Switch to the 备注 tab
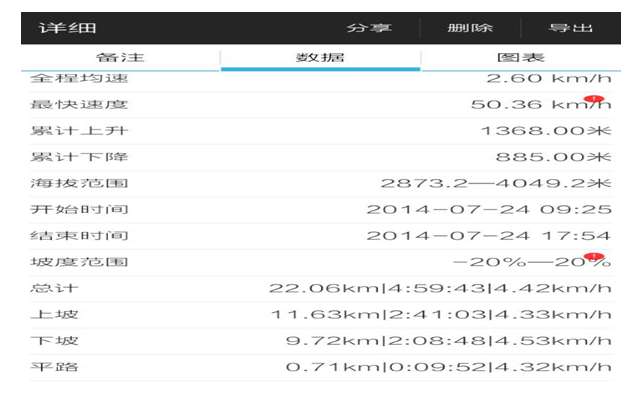The width and height of the screenshot is (634, 393). pos(120,57)
